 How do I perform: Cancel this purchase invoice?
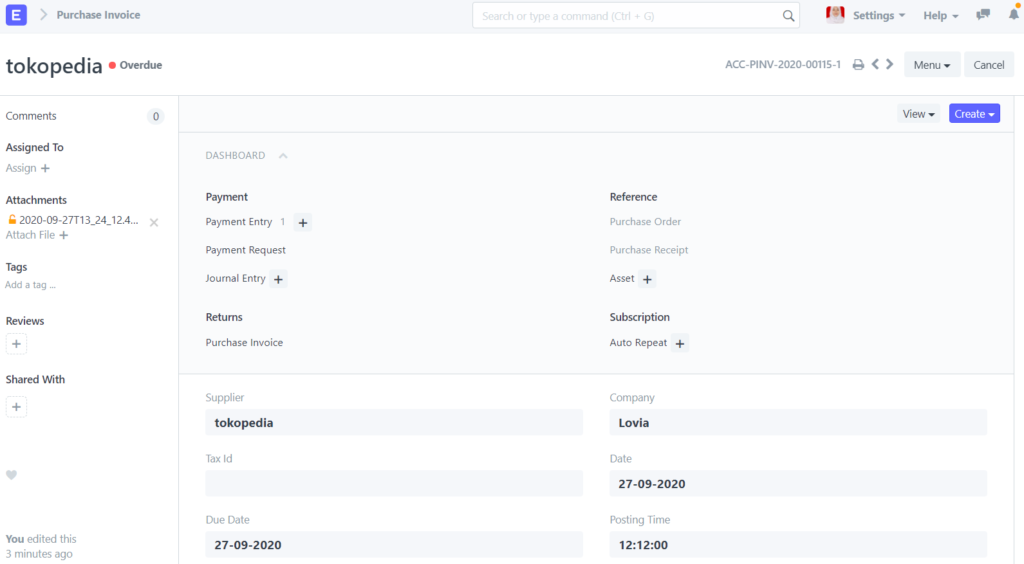[989, 65]
